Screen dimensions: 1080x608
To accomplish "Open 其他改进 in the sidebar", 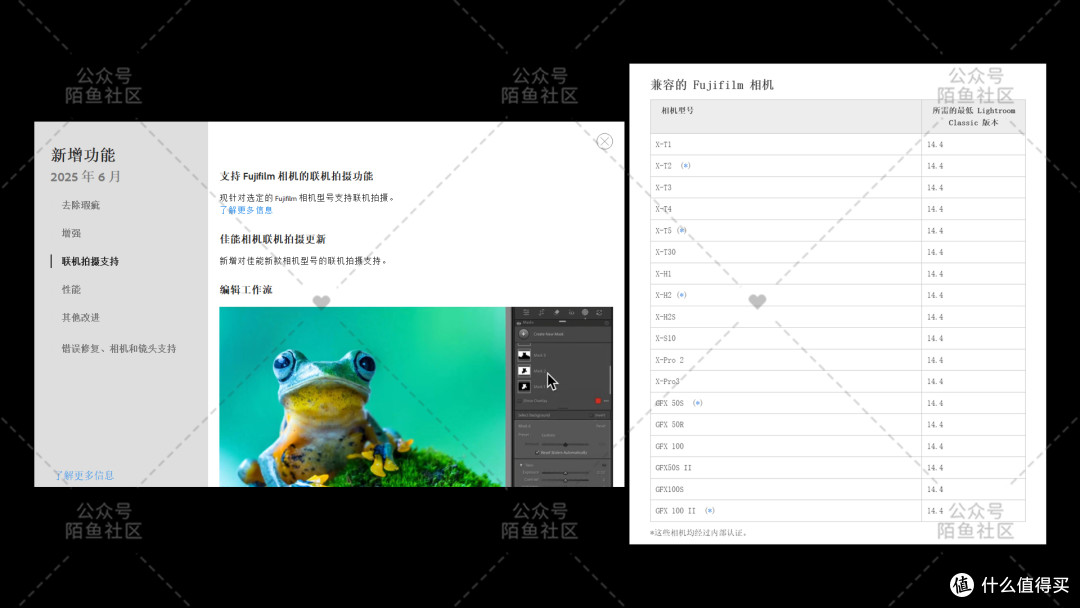I will [x=81, y=317].
